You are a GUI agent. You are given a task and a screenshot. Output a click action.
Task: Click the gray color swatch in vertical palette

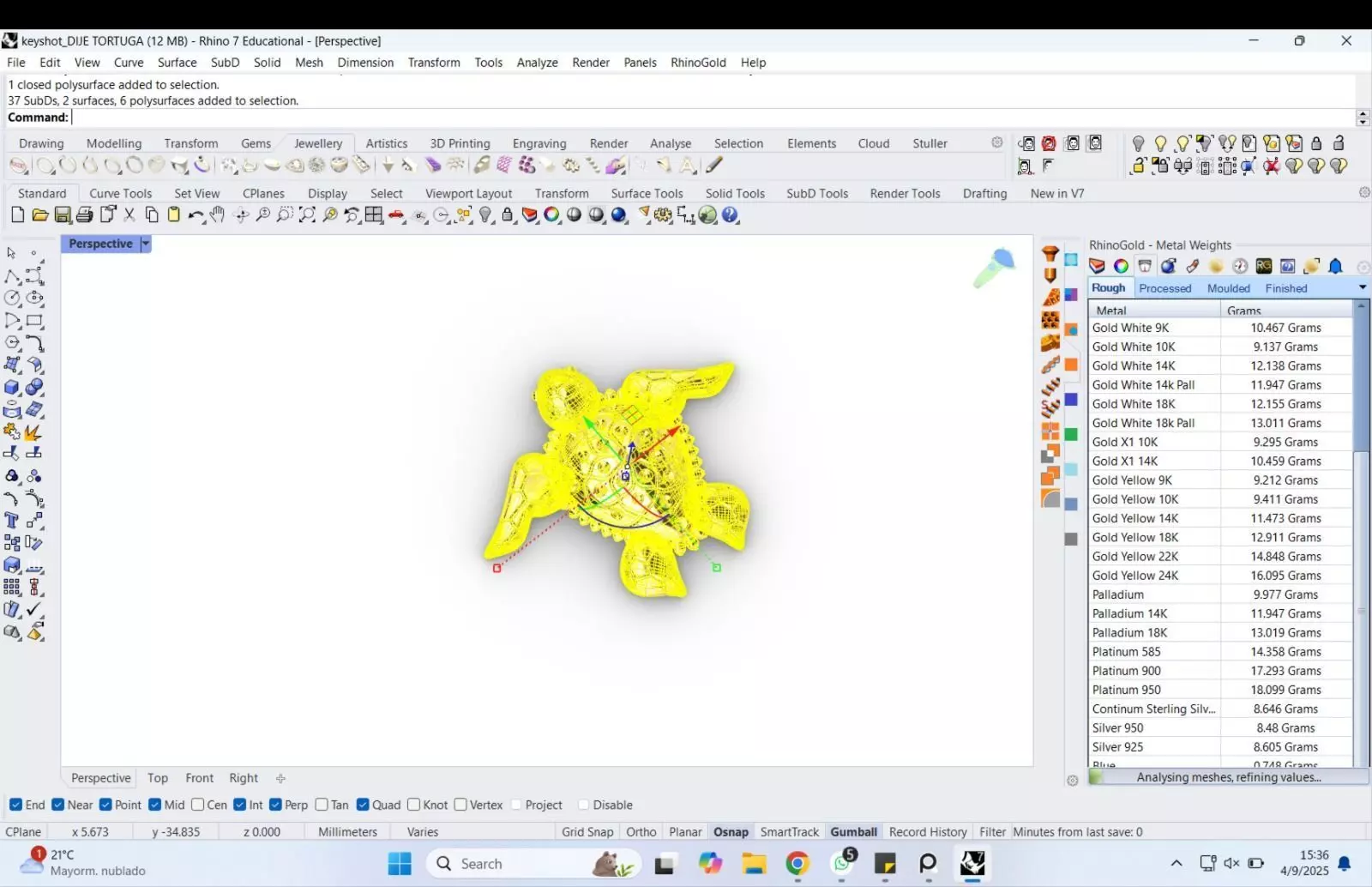1071,539
